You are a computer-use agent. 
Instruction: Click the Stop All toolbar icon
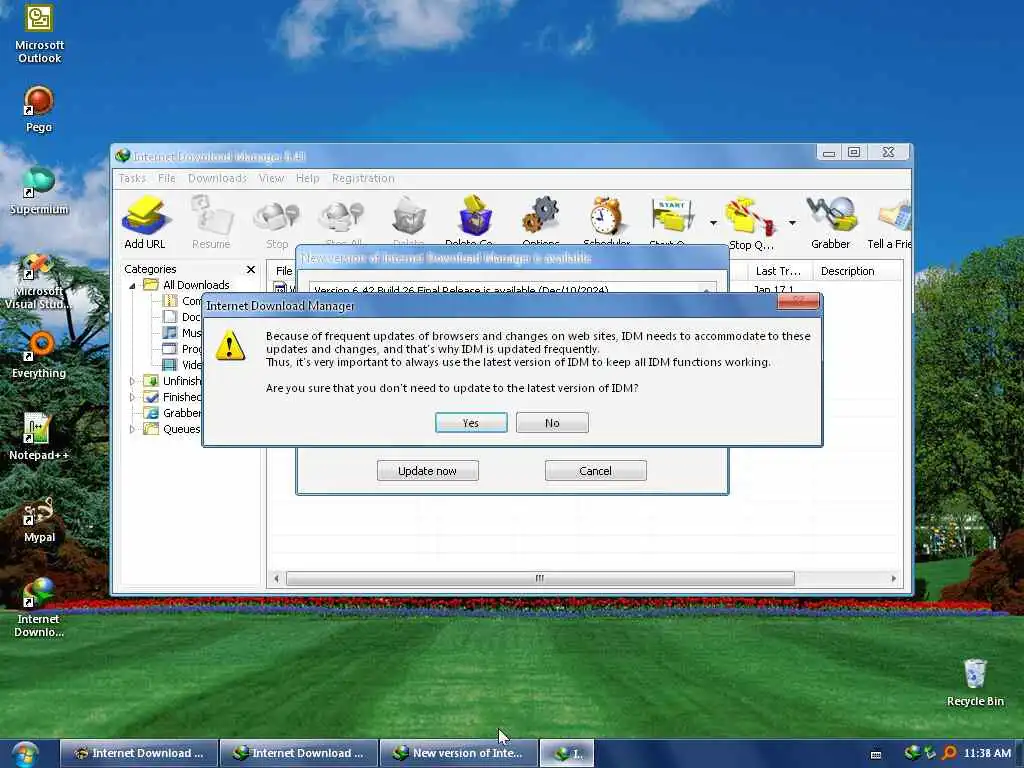tap(343, 220)
